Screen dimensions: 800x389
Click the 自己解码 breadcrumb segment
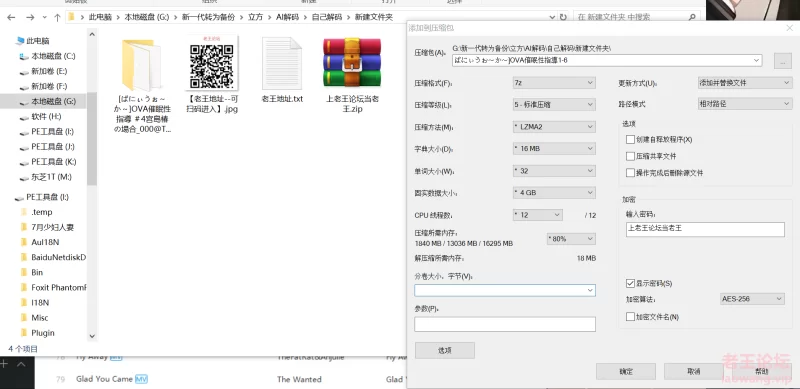point(327,17)
